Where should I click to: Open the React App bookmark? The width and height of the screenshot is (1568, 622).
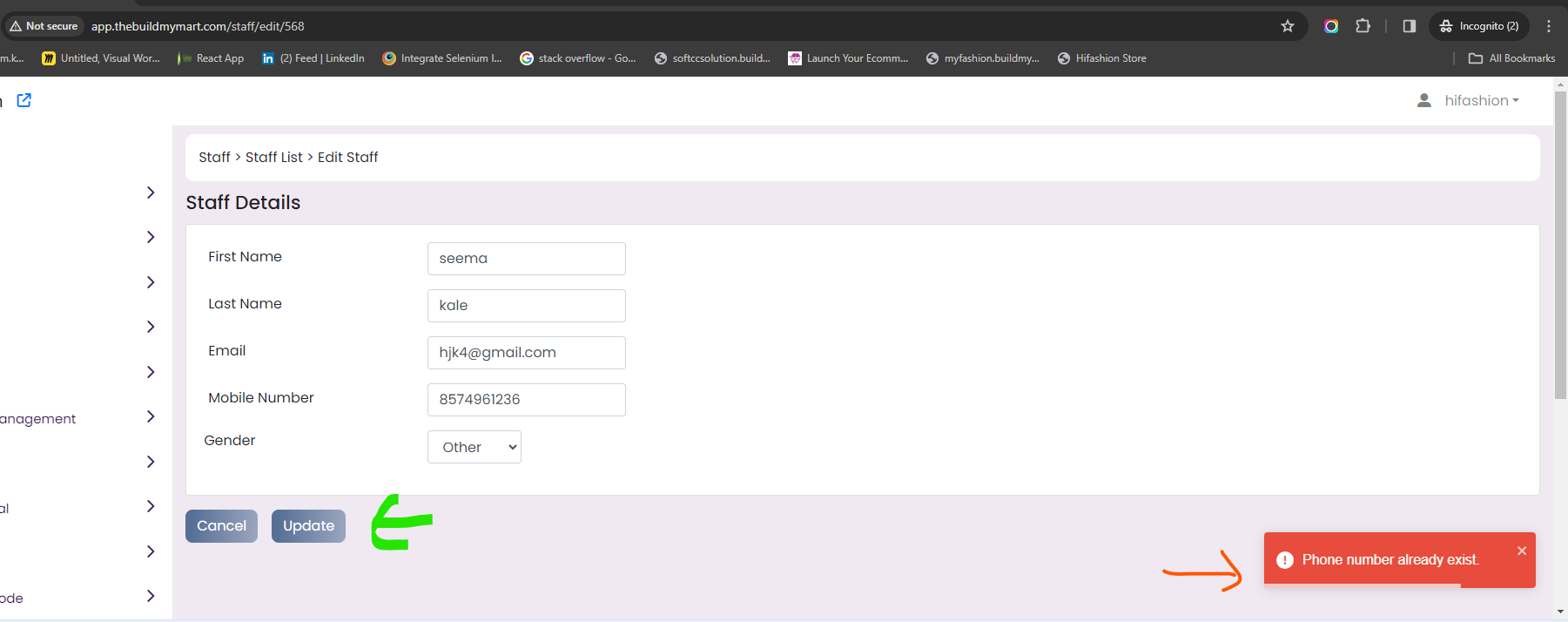pyautogui.click(x=211, y=58)
